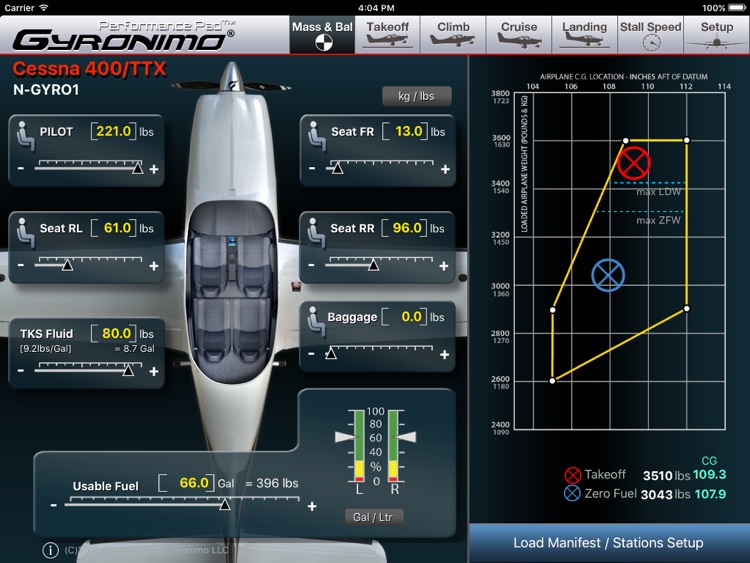Edit the Seat FR weight field 13.0
The width and height of the screenshot is (750, 563).
405,132
